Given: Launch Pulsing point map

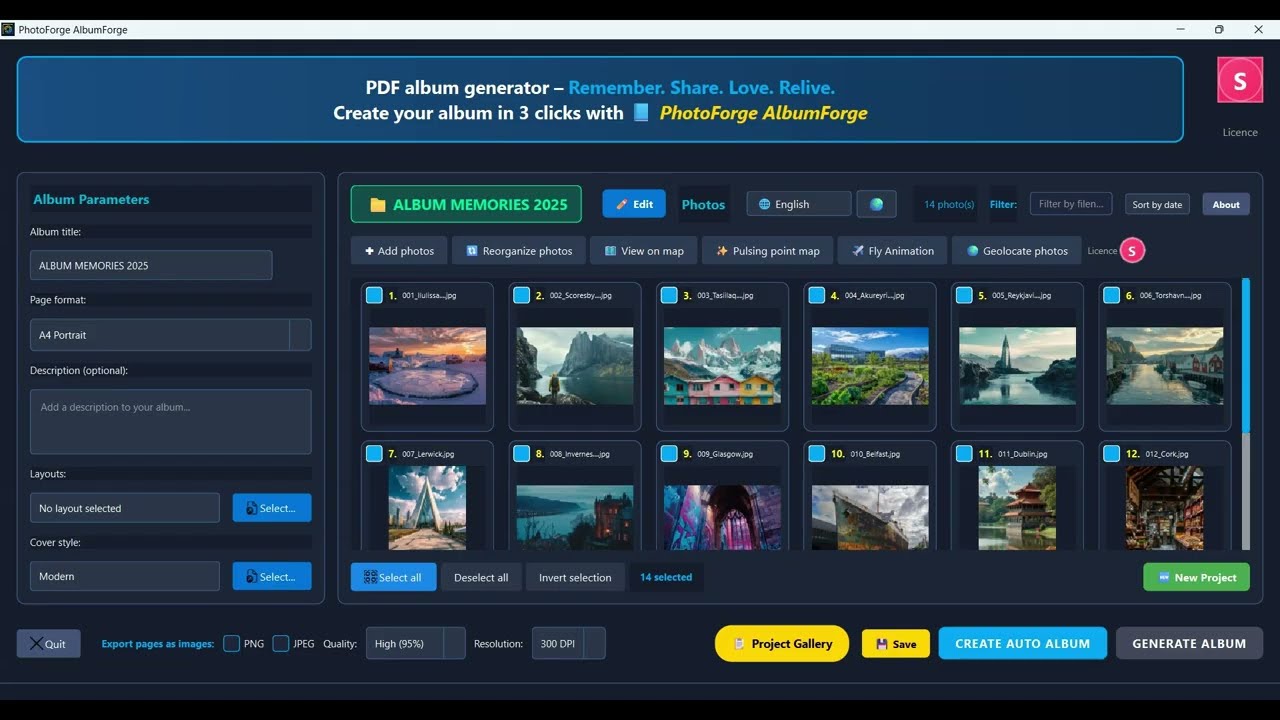Looking at the screenshot, I should point(767,251).
